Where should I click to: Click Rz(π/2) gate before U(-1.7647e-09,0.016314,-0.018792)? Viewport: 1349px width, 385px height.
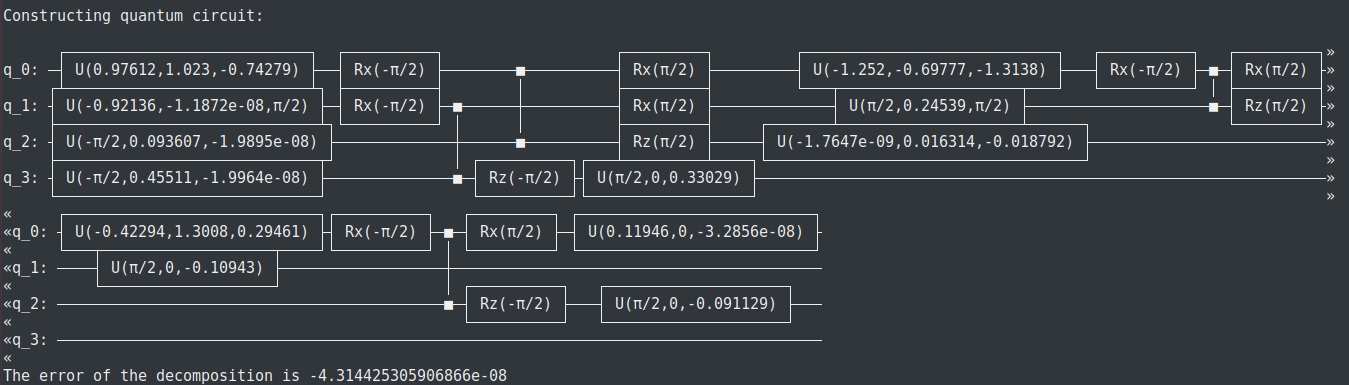click(665, 142)
